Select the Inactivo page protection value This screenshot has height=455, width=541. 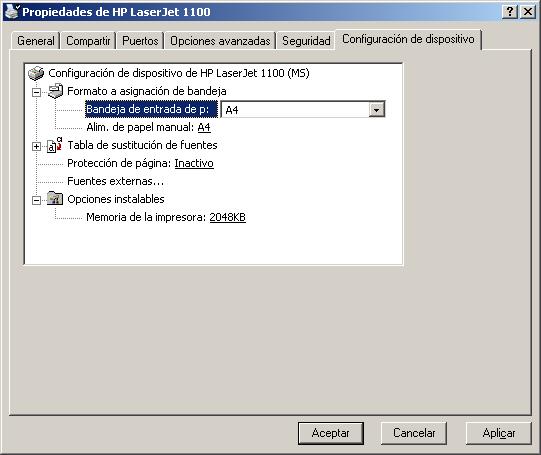pos(194,163)
